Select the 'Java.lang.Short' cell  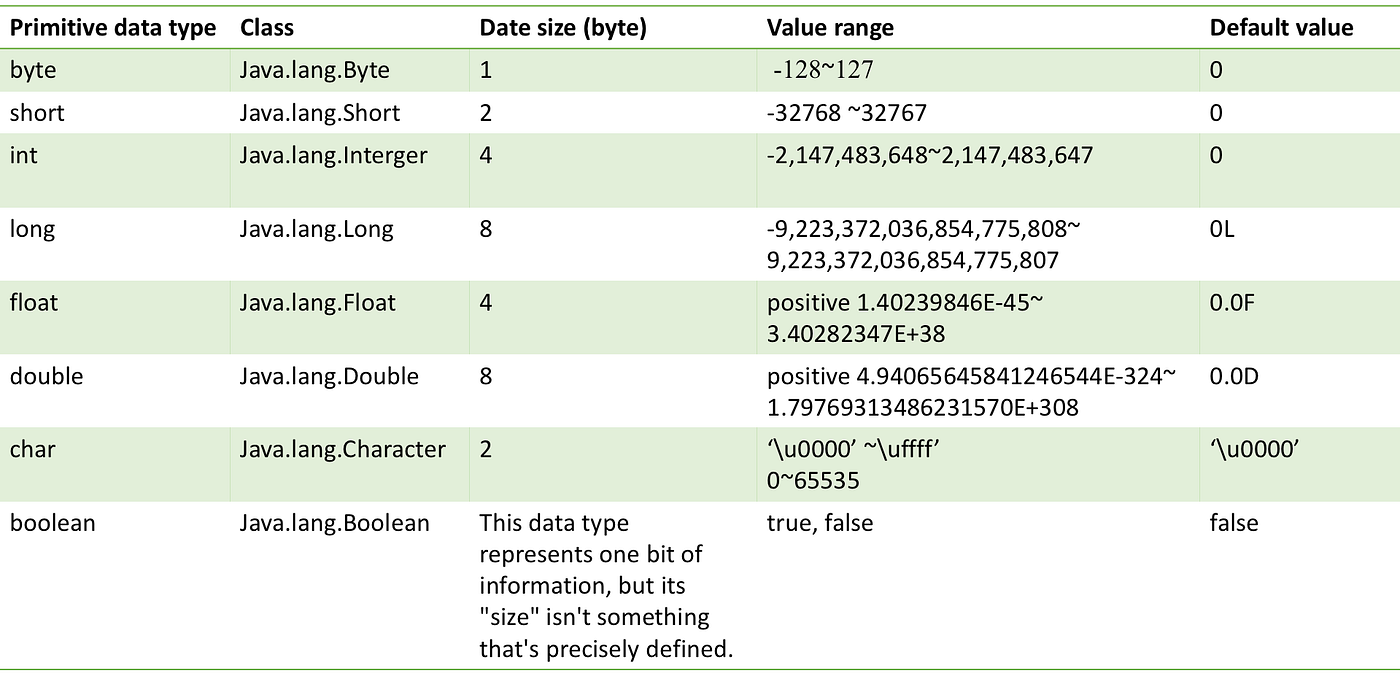pyautogui.click(x=319, y=114)
